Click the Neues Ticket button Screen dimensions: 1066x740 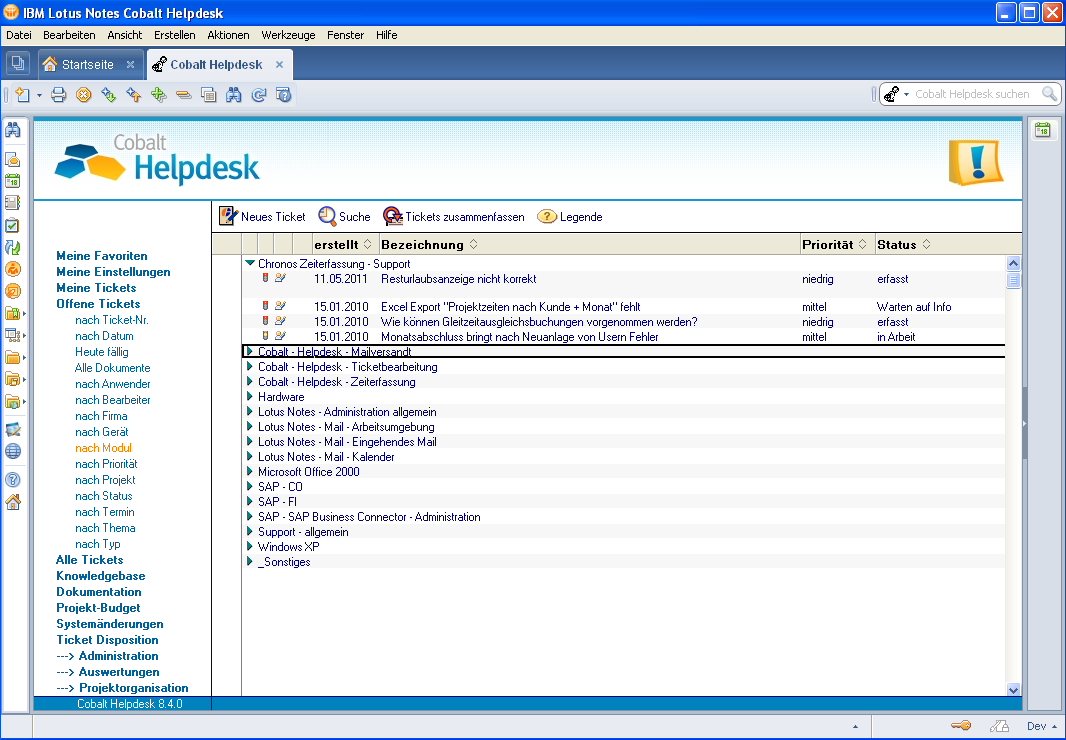(x=262, y=217)
